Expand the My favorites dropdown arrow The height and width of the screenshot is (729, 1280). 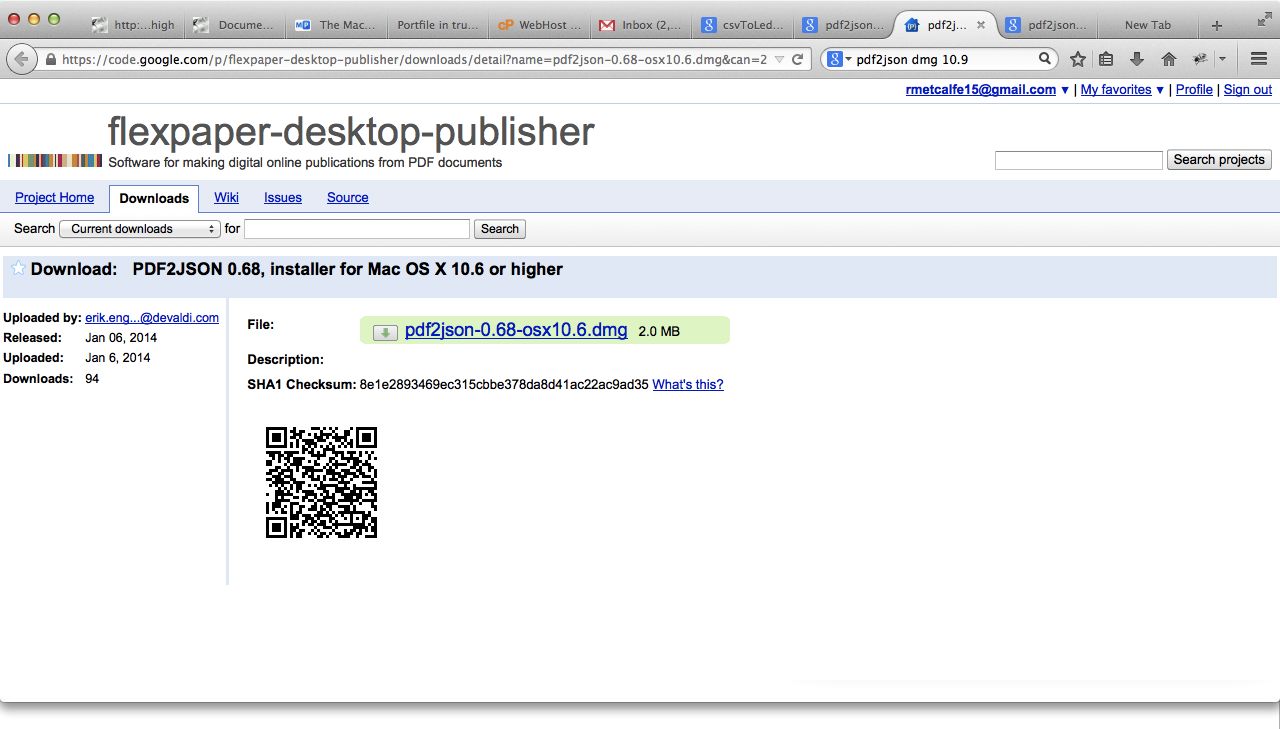pyautogui.click(x=1160, y=90)
